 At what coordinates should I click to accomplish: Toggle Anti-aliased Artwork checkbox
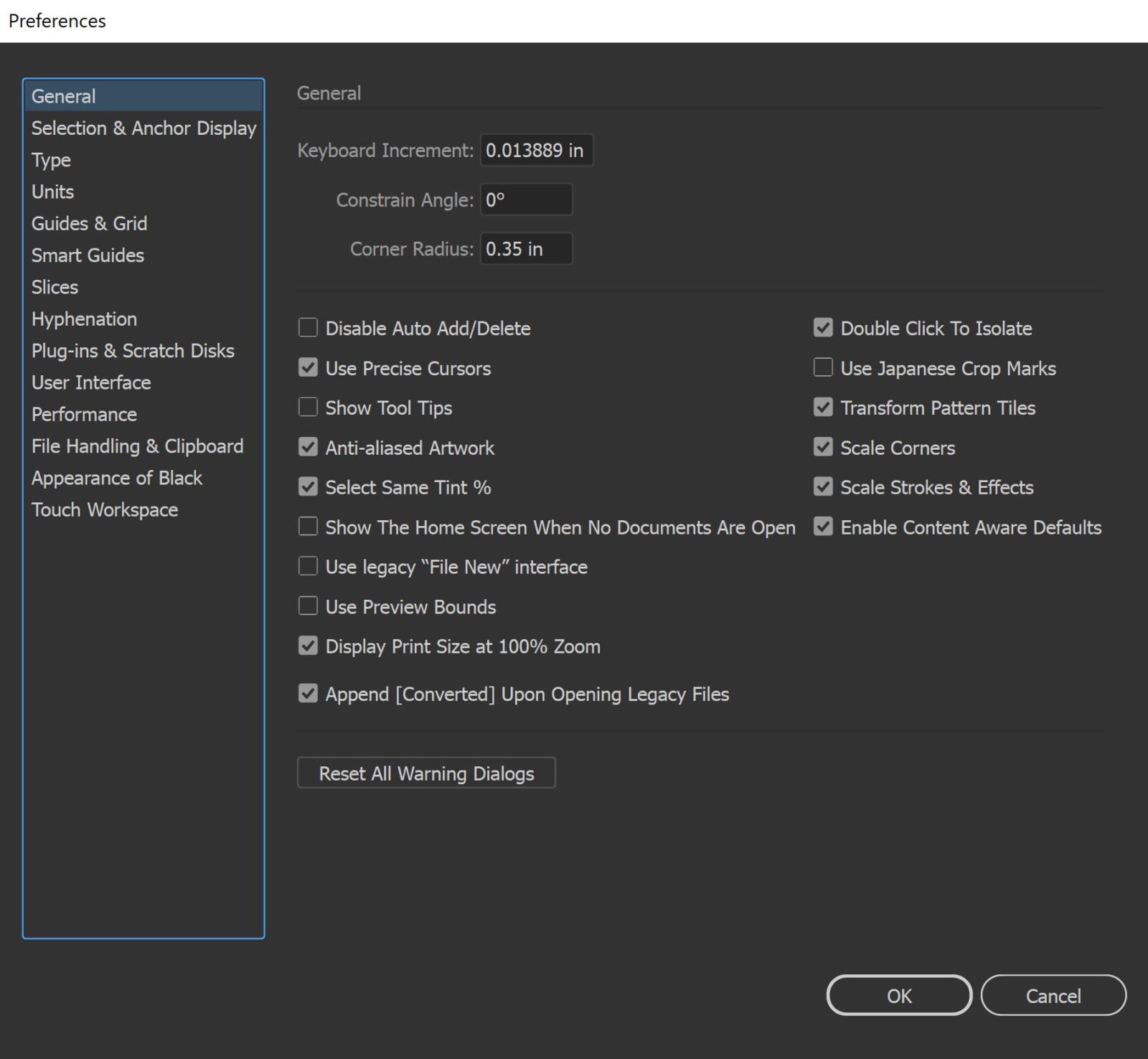click(x=308, y=448)
